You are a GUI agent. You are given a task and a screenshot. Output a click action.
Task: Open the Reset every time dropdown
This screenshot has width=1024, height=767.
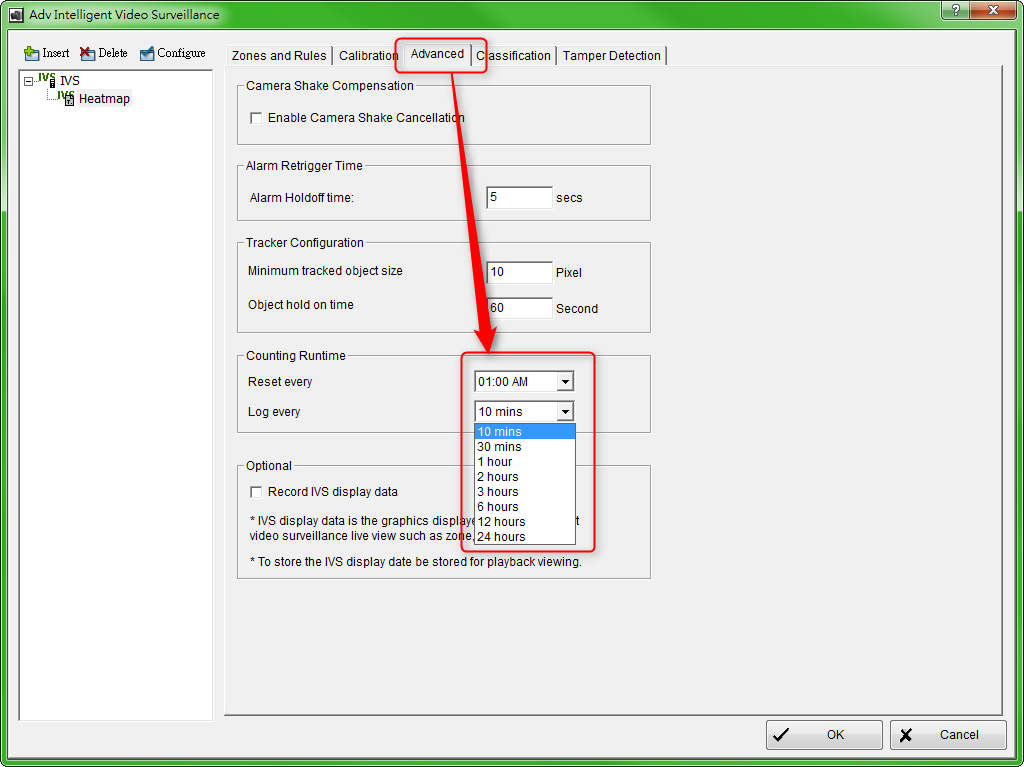point(565,382)
